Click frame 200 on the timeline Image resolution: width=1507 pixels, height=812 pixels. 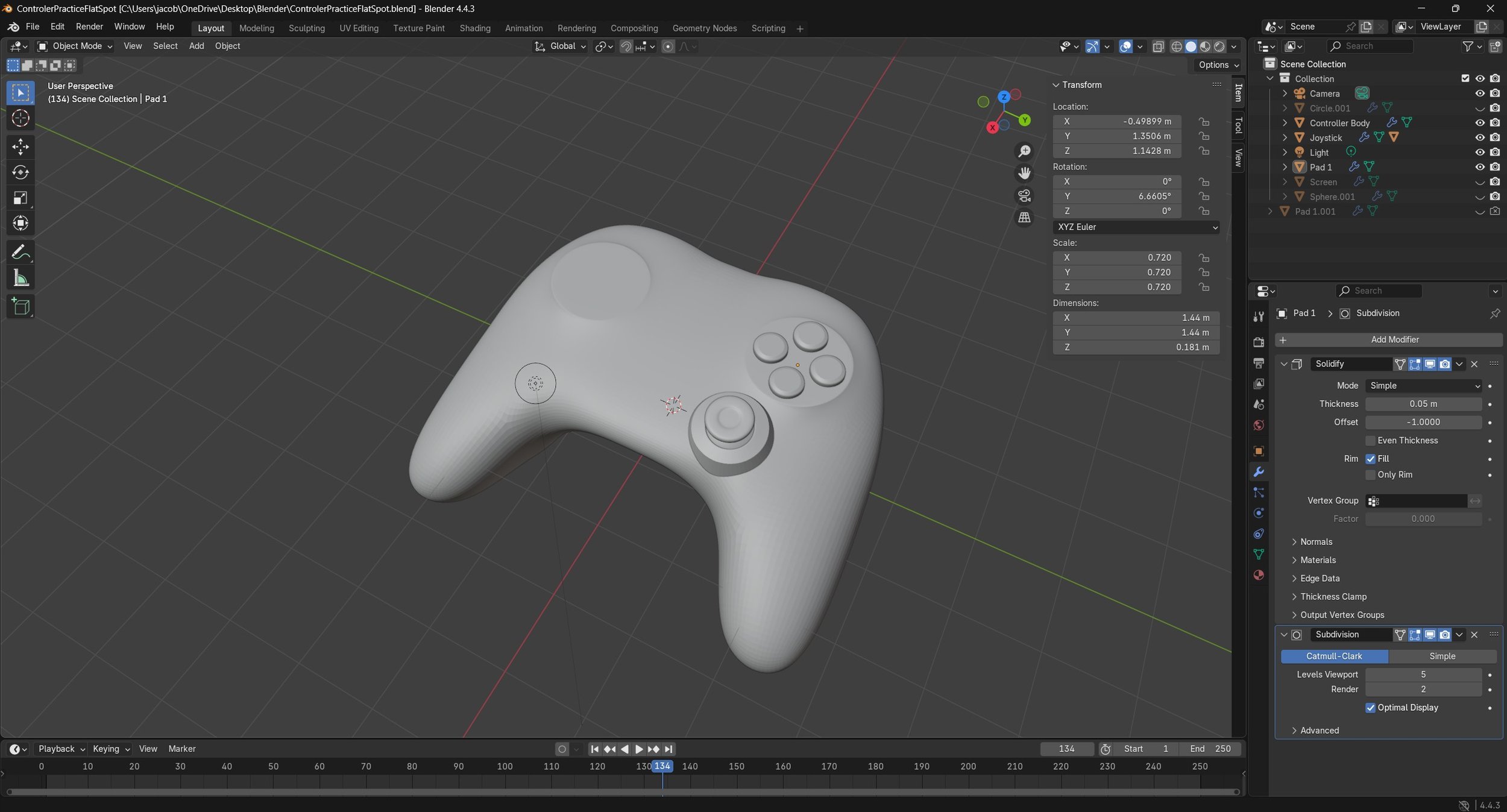(x=968, y=767)
